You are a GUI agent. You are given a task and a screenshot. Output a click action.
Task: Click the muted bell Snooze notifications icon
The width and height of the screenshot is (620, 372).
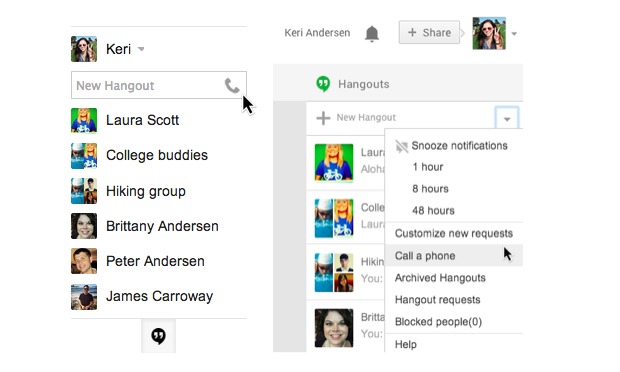[x=401, y=147]
